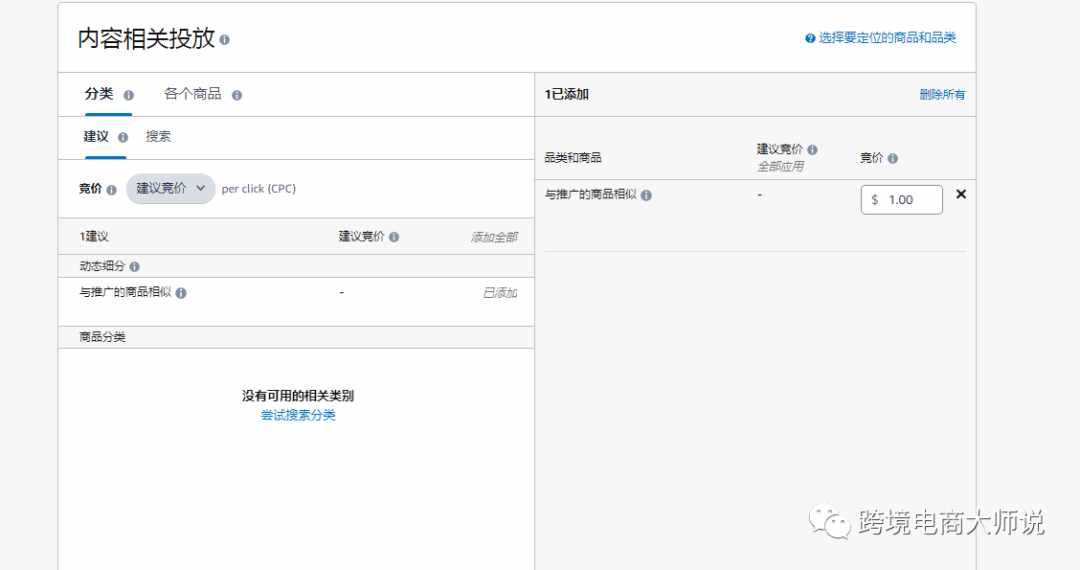Screen dimensions: 1080x570
Task: Click 删除所有 link
Action: [942, 94]
